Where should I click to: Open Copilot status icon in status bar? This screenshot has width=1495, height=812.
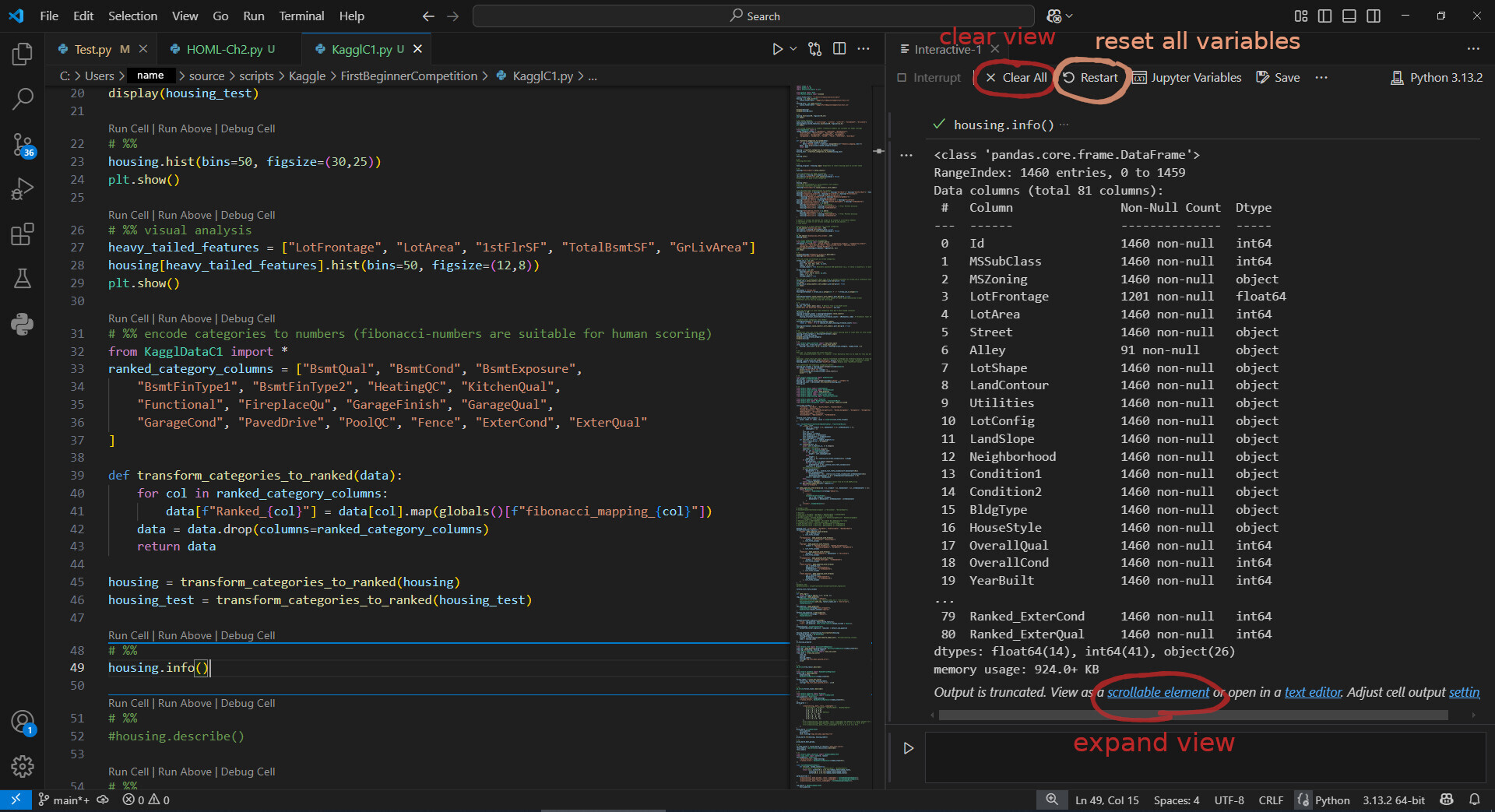point(1447,800)
